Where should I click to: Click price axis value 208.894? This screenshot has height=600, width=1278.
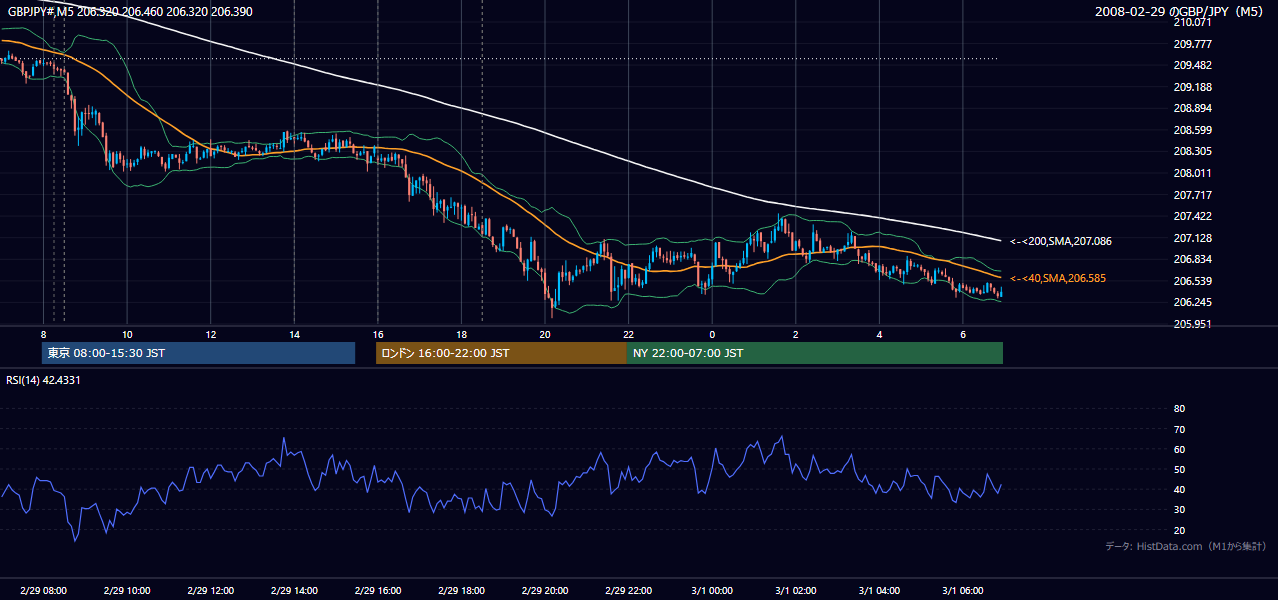(1192, 108)
